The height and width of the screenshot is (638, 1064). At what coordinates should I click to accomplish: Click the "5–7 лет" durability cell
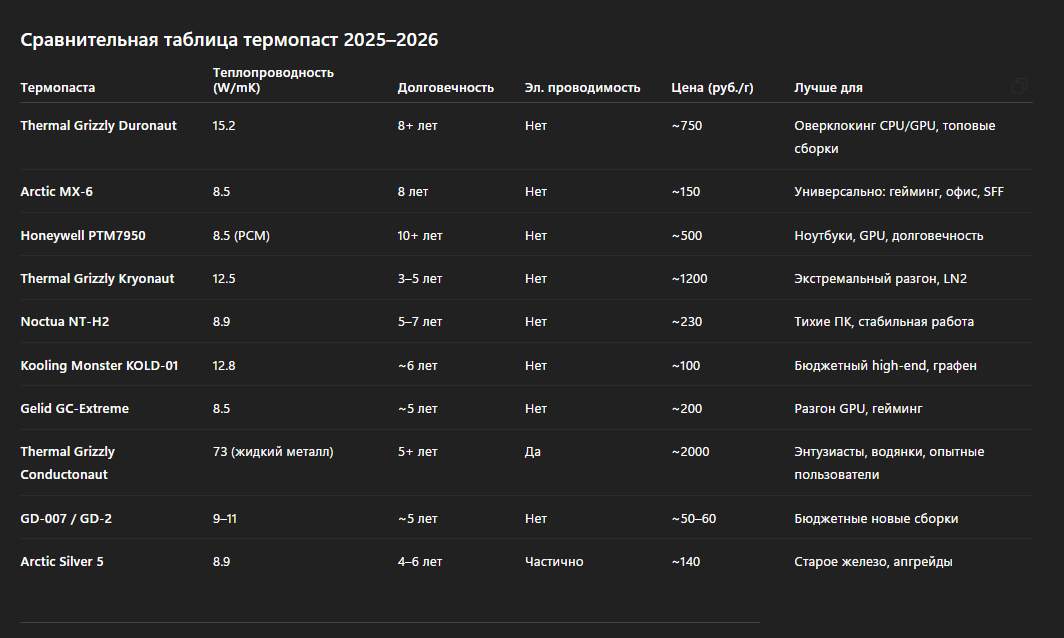click(420, 322)
